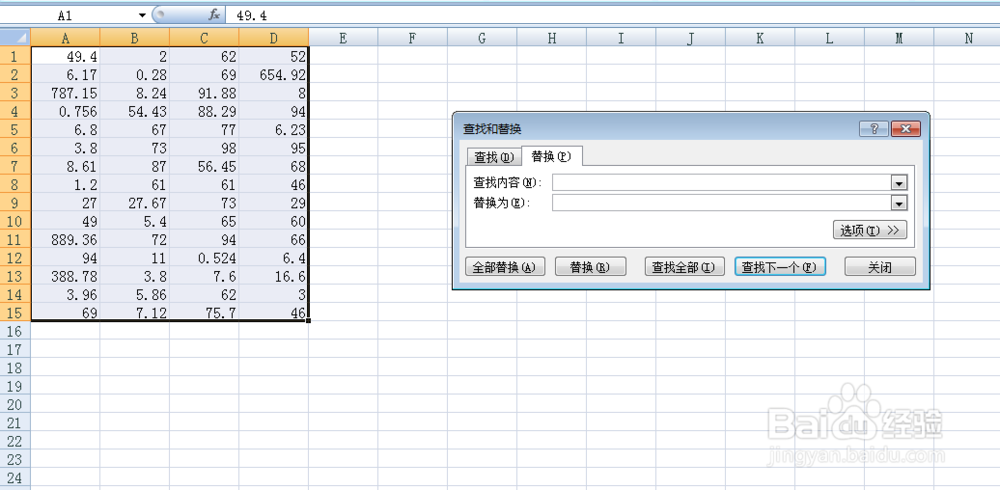Select row 1 header
This screenshot has width=1000, height=490.
(15, 56)
